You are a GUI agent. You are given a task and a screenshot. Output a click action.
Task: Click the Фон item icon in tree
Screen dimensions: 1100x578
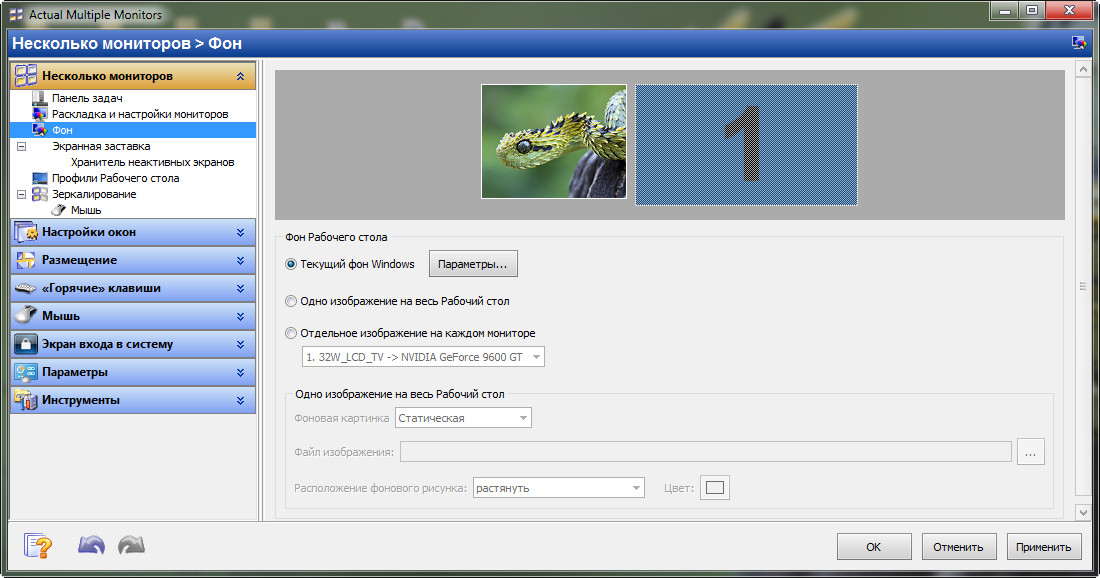pos(40,130)
